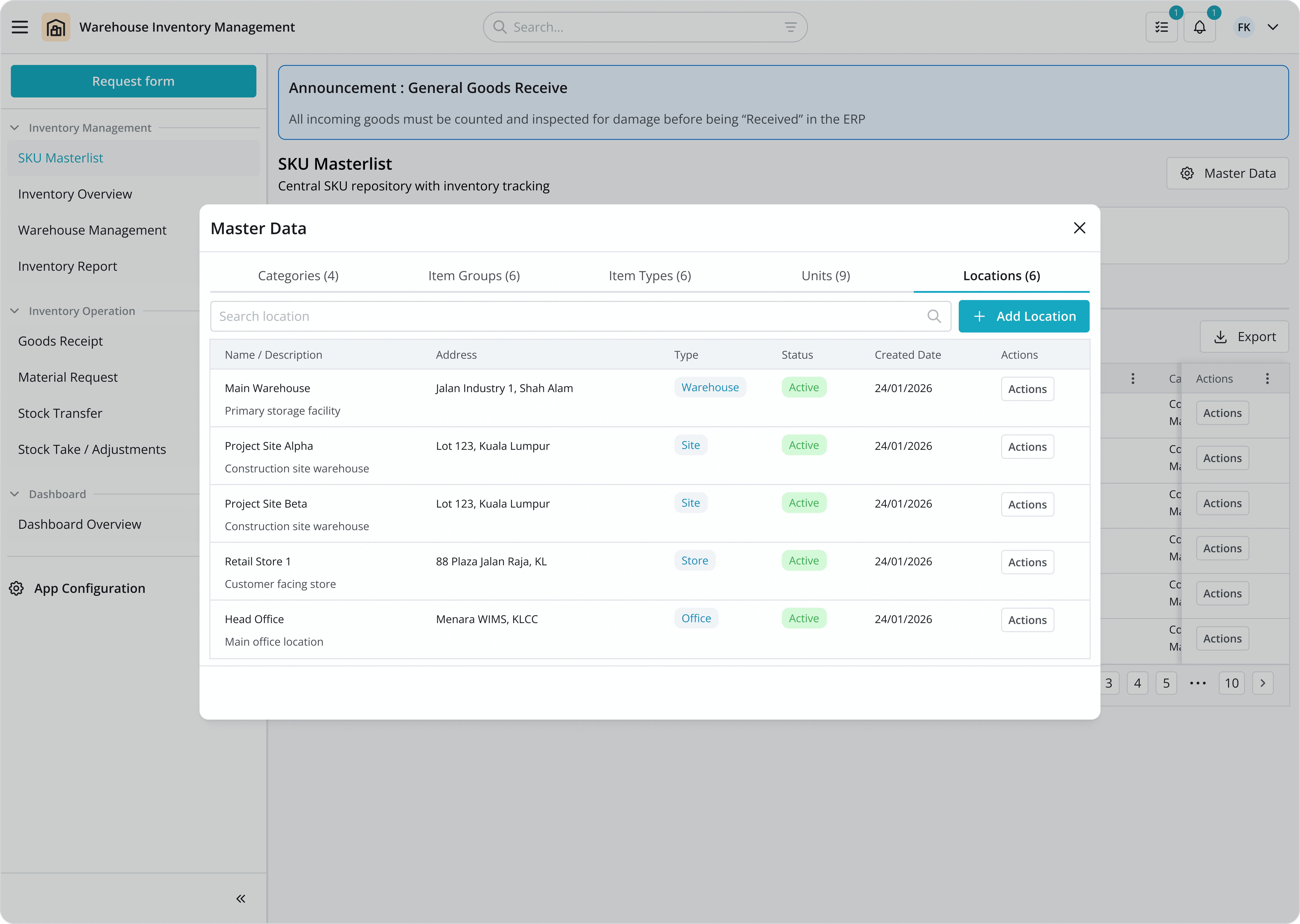Click the warehouse logo icon
The image size is (1300, 924).
click(x=56, y=27)
